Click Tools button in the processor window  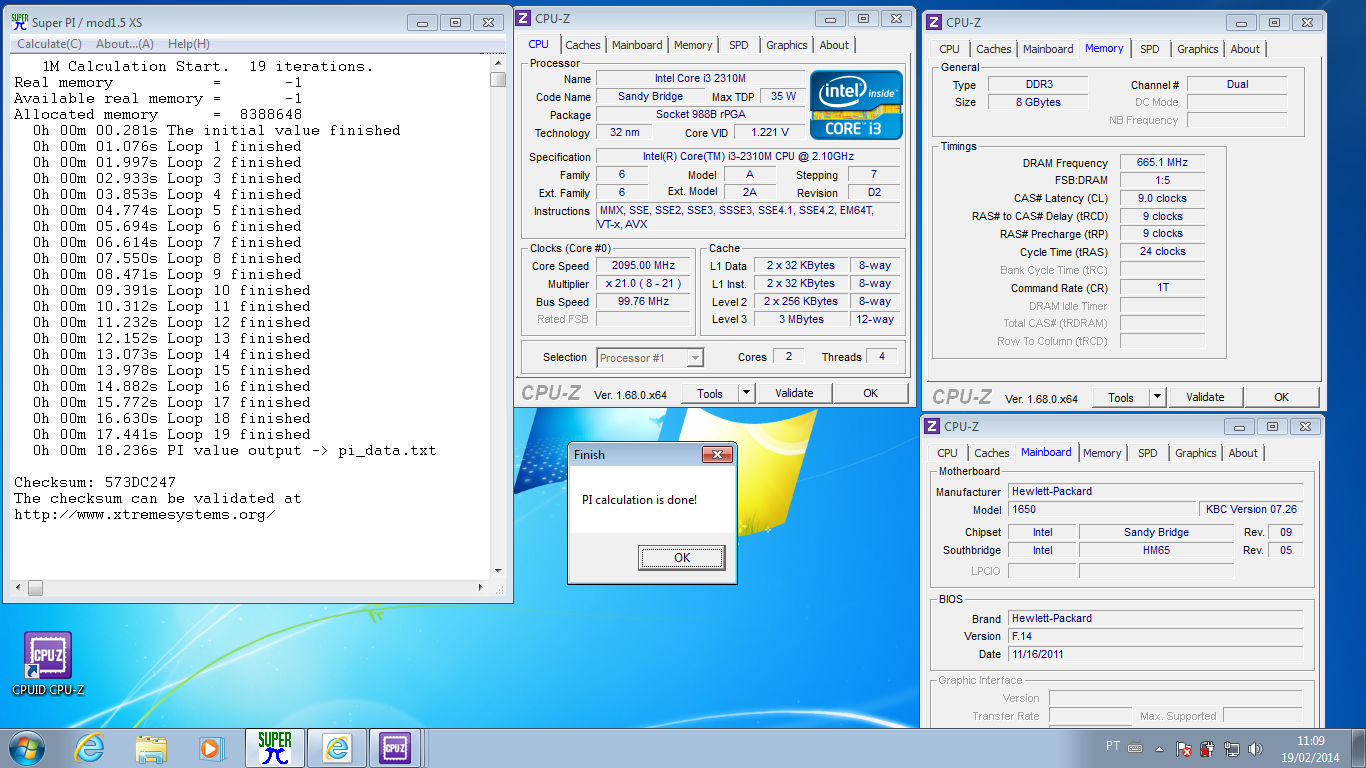pyautogui.click(x=710, y=393)
